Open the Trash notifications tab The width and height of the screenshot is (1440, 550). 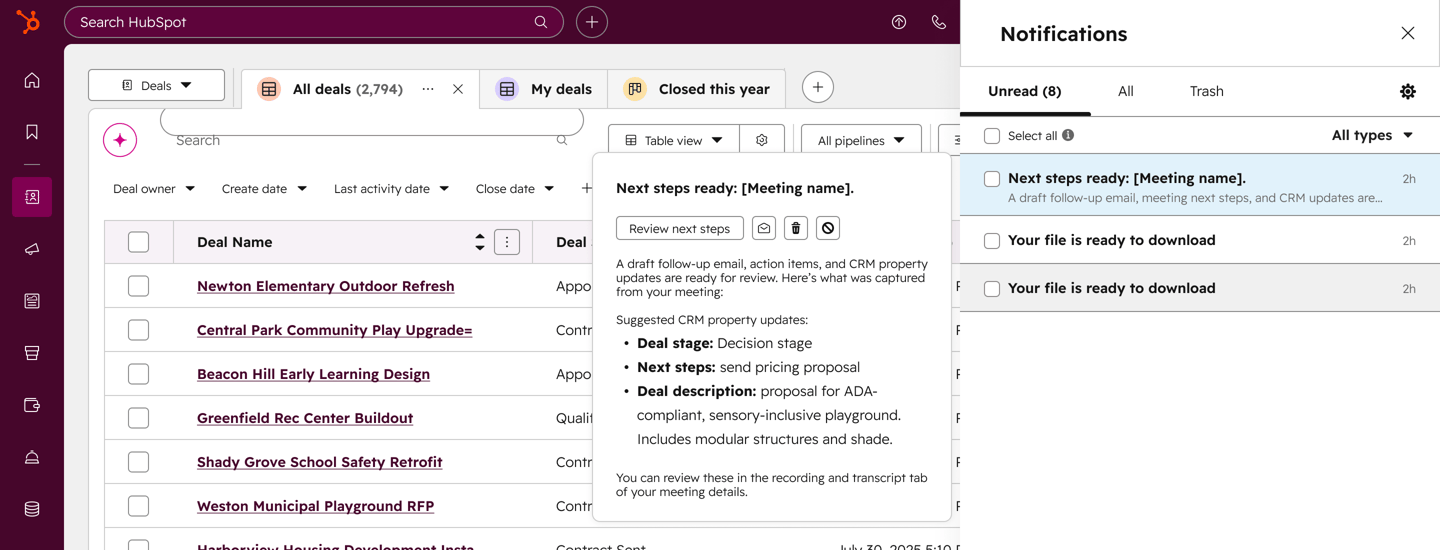click(x=1206, y=91)
